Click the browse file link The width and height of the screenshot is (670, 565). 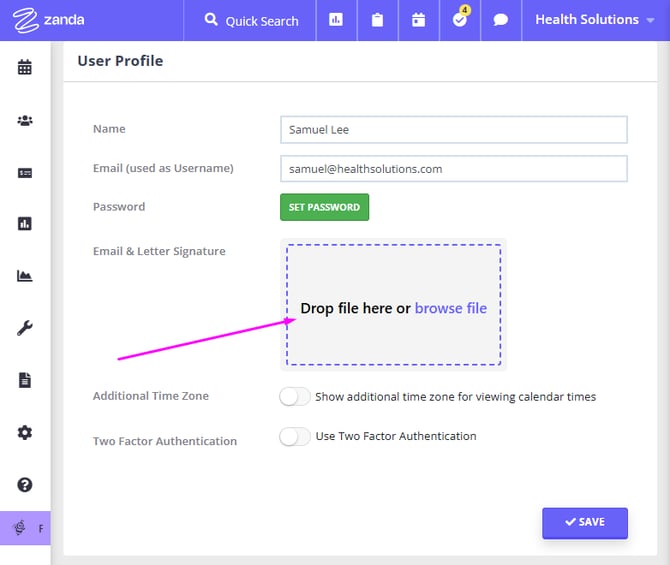click(x=450, y=308)
